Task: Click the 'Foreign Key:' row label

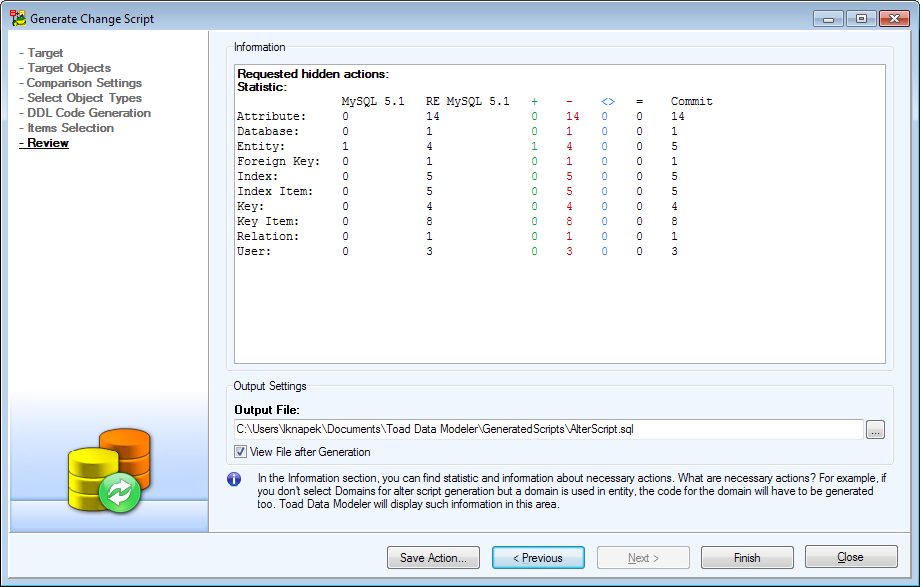Action: 278,161
